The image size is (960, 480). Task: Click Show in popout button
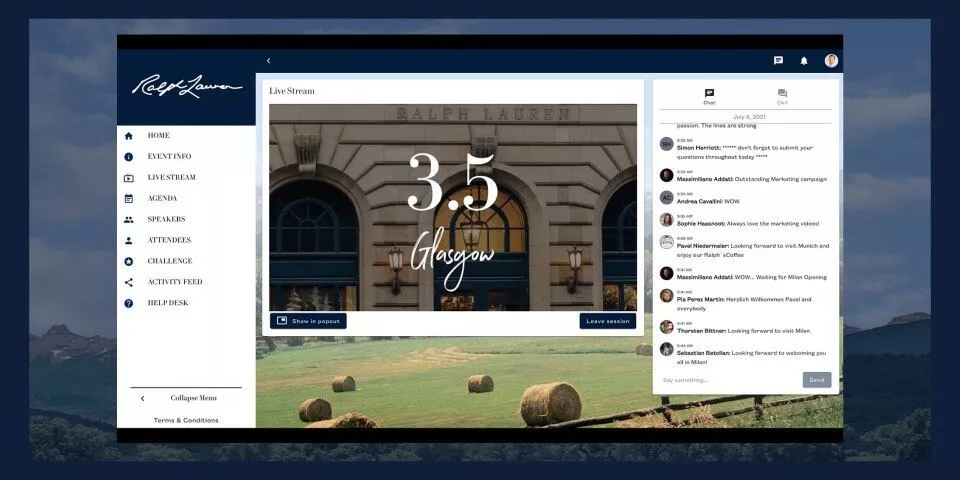pyautogui.click(x=308, y=321)
